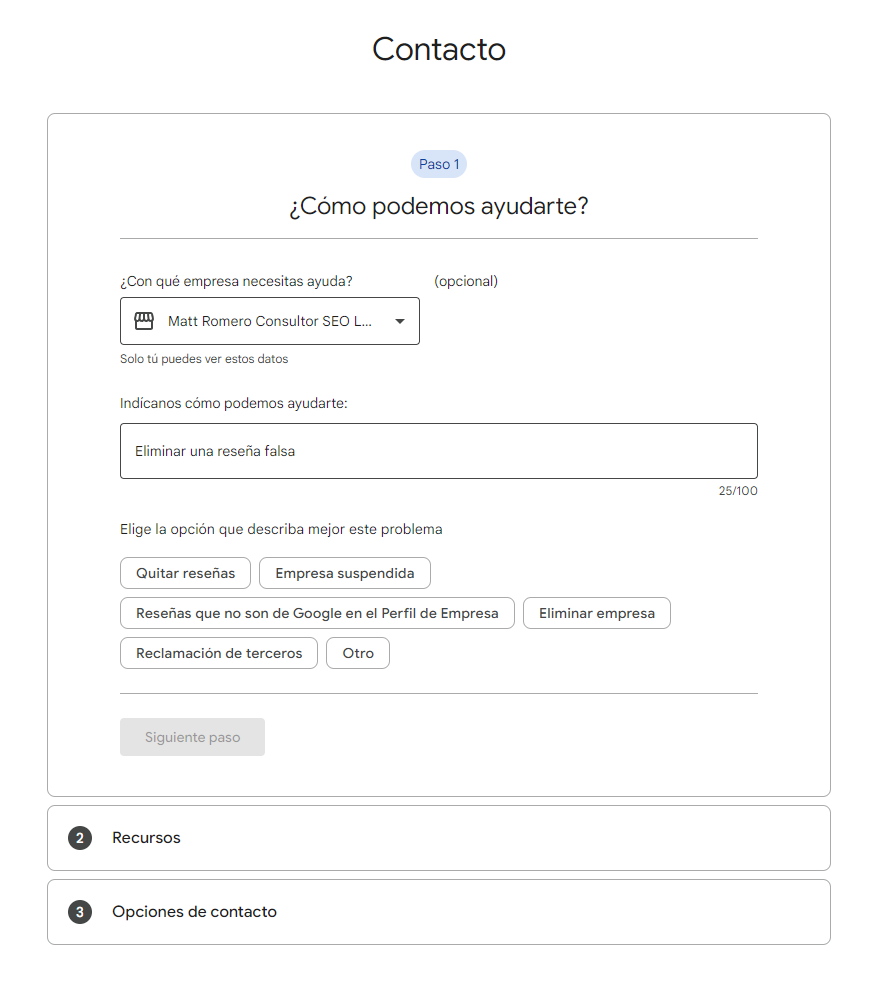Click the Solo tú puedes ver estos datos note

coord(204,359)
